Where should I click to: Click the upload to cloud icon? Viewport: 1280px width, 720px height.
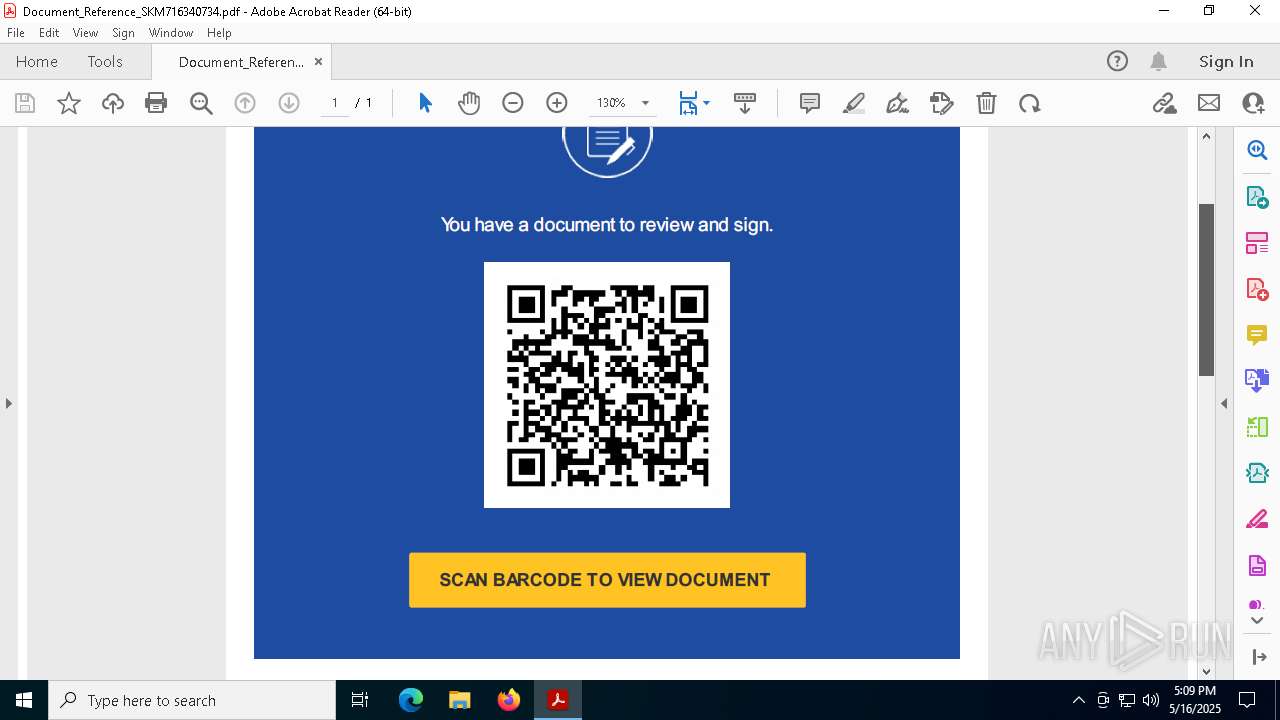(113, 103)
